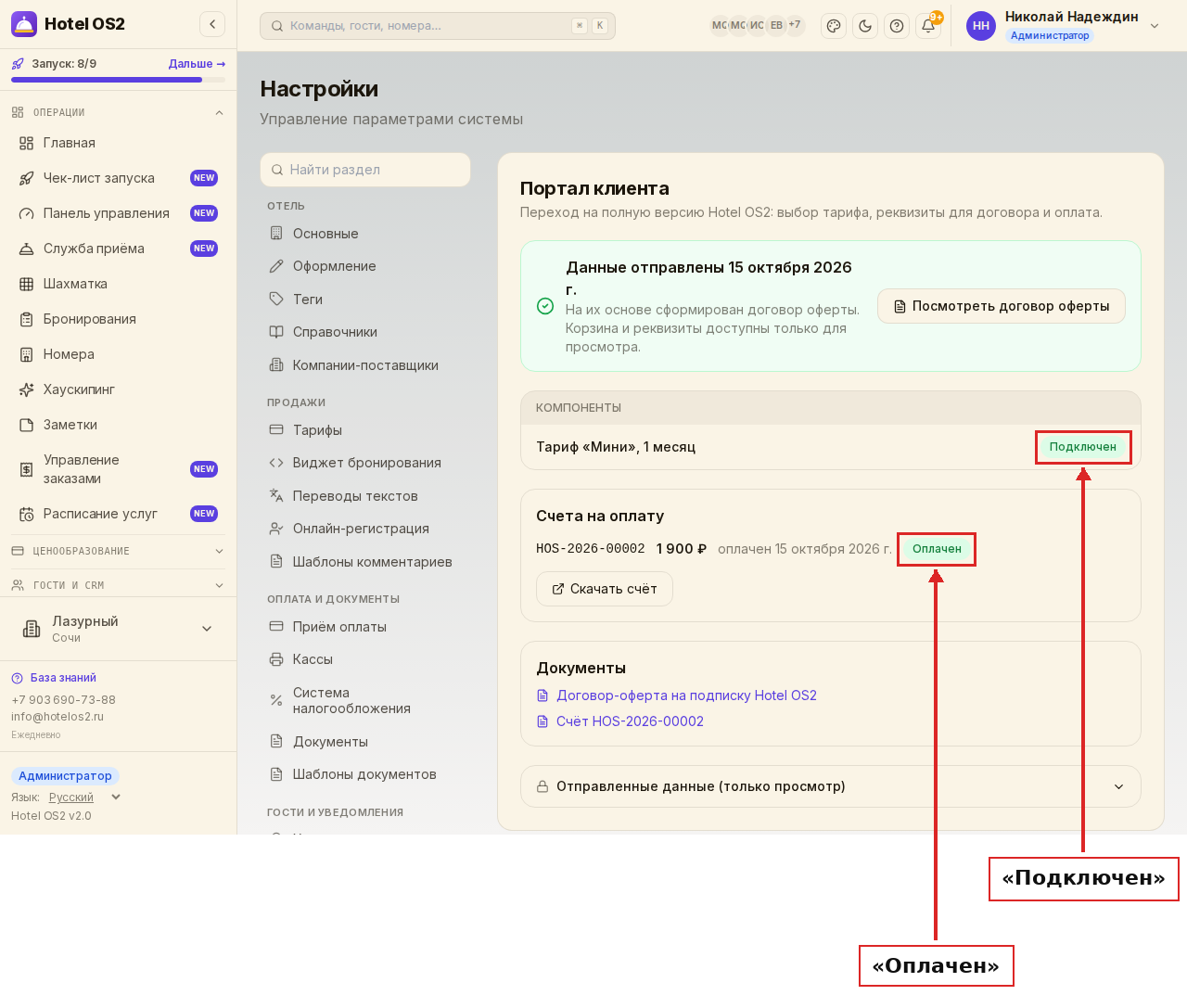Image resolution: width=1187 pixels, height=1008 pixels.
Task: Click the Hotel OS2 logo icon
Action: coord(24,24)
